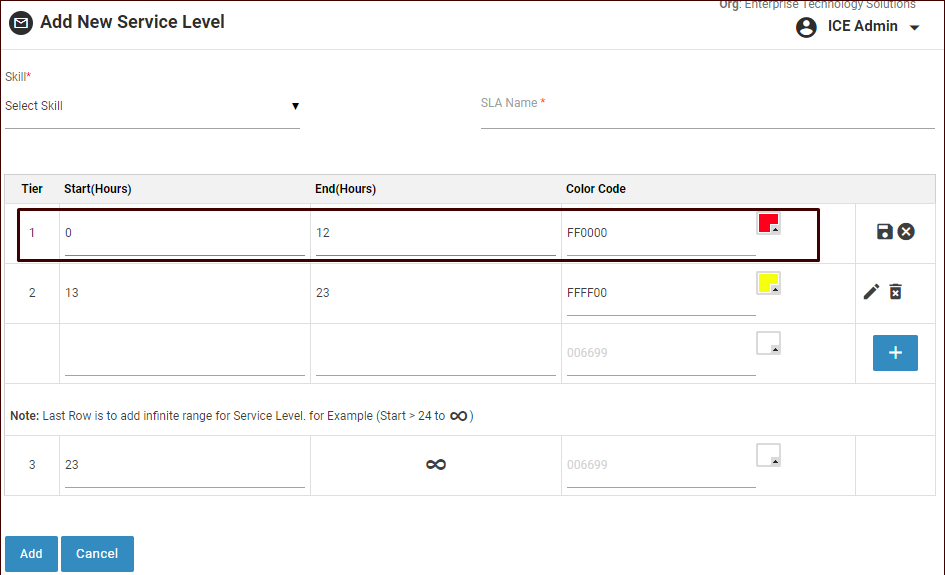The width and height of the screenshot is (945, 575).
Task: Click tier 1 End hours field showing 12
Action: 435,234
